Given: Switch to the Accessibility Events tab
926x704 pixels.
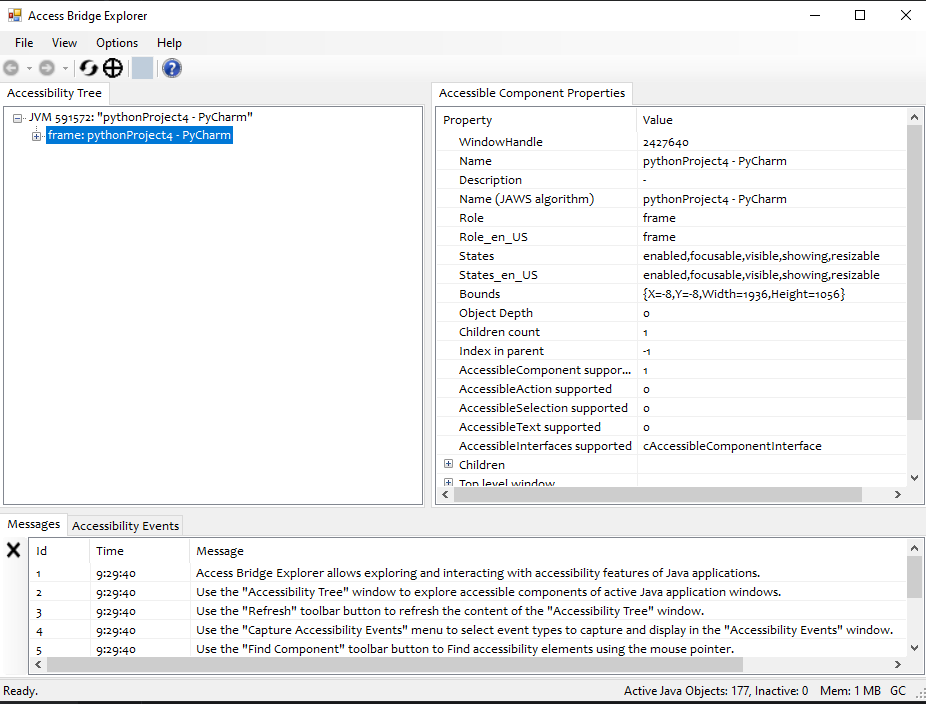Looking at the screenshot, I should (125, 526).
